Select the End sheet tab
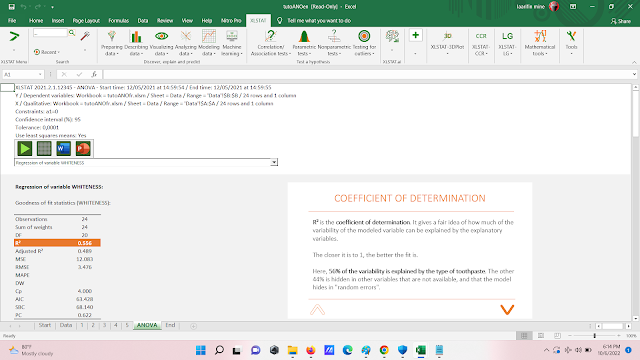Image resolution: width=640 pixels, height=360 pixels. (170, 325)
